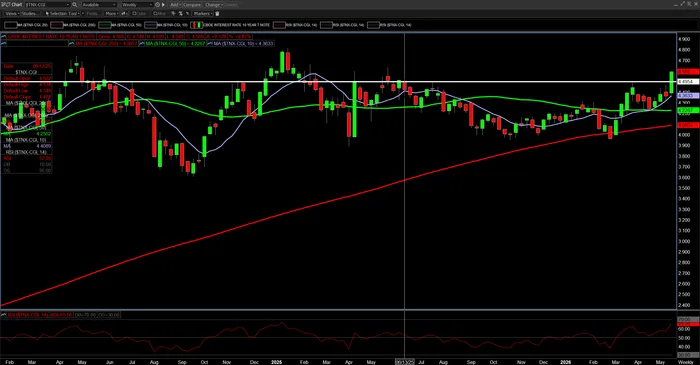The width and height of the screenshot is (700, 365).
Task: Open the Weekly interval dropdown
Action: point(137,4)
